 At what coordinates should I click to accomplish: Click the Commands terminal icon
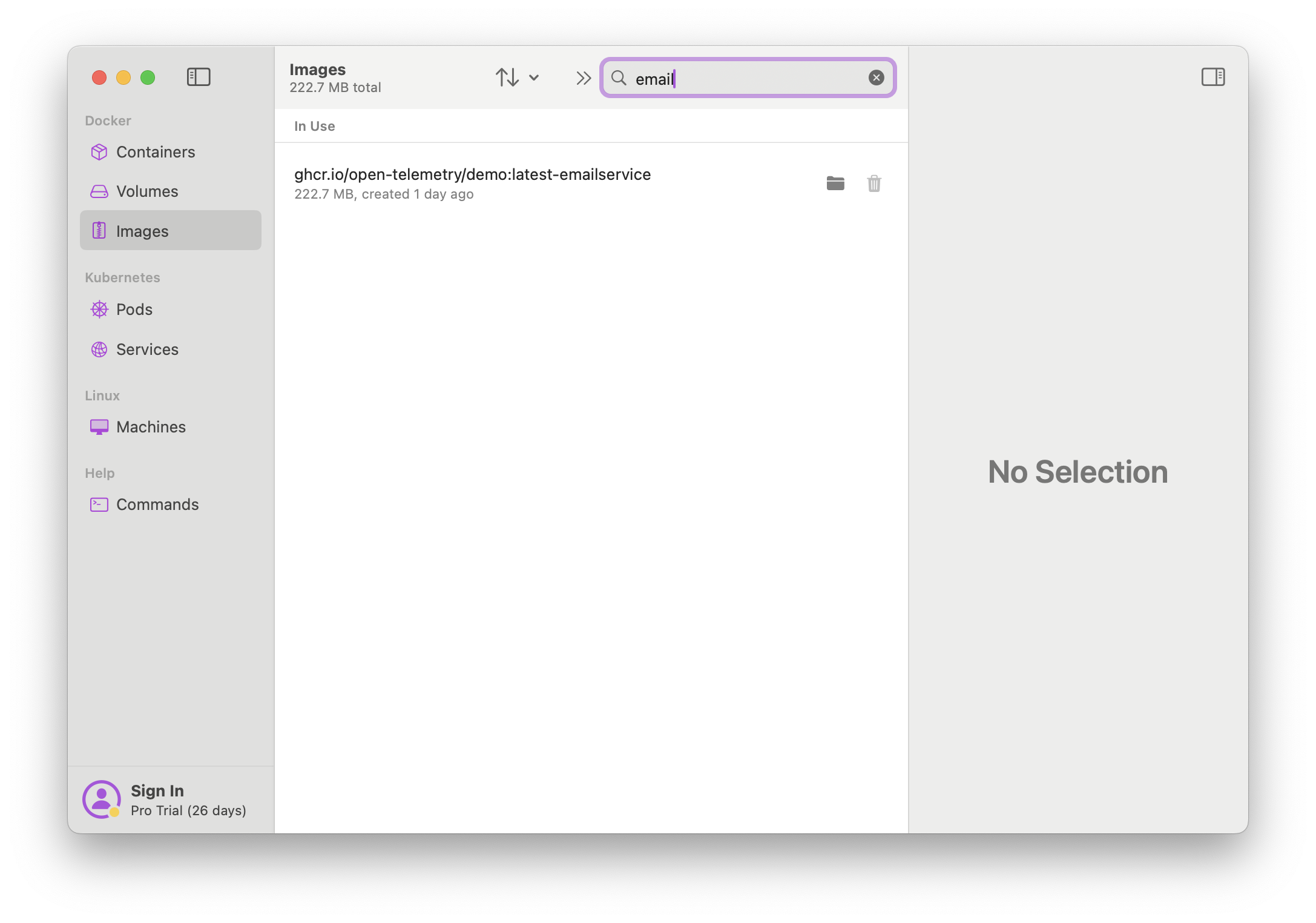coord(99,505)
